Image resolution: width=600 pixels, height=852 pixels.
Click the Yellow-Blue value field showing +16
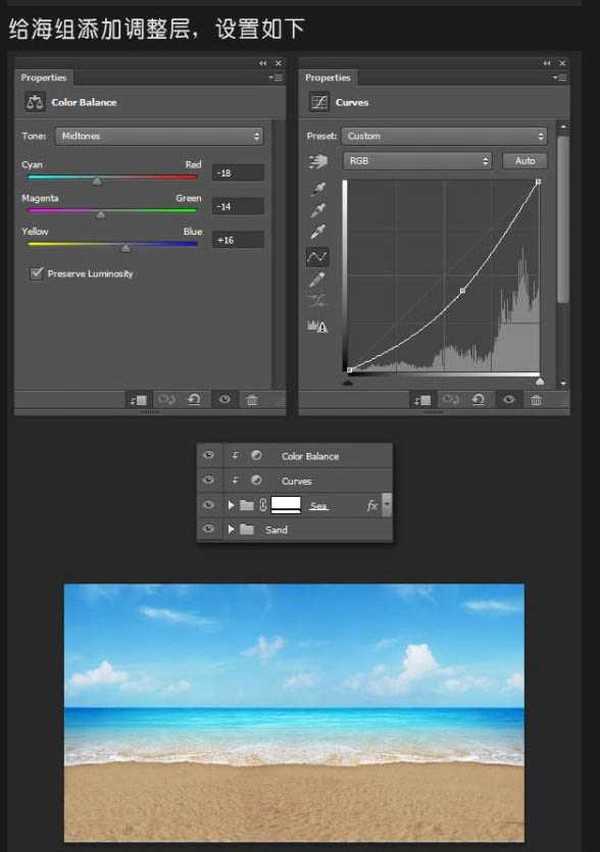click(x=238, y=240)
